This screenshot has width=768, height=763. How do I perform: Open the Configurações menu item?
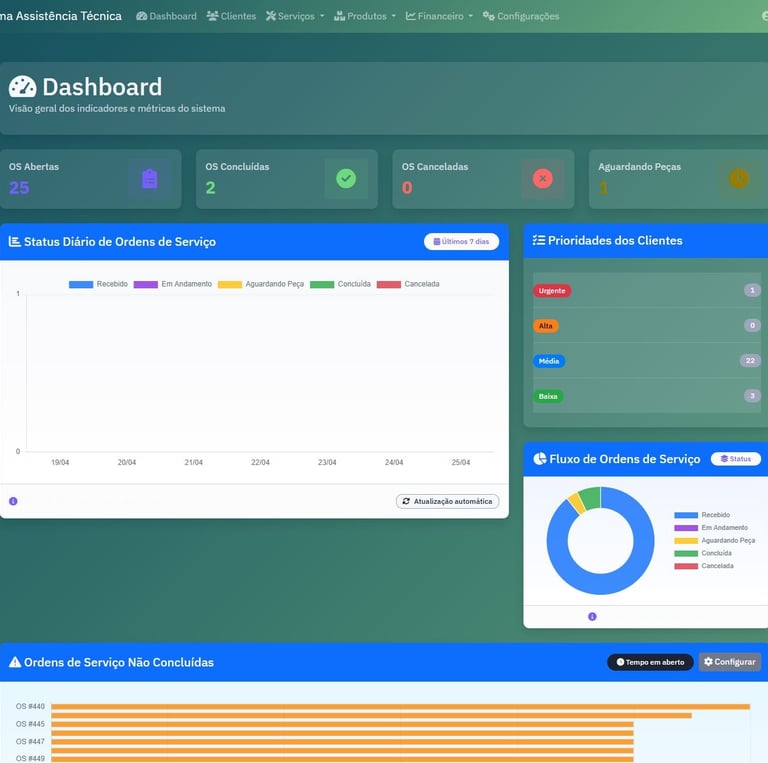(521, 16)
